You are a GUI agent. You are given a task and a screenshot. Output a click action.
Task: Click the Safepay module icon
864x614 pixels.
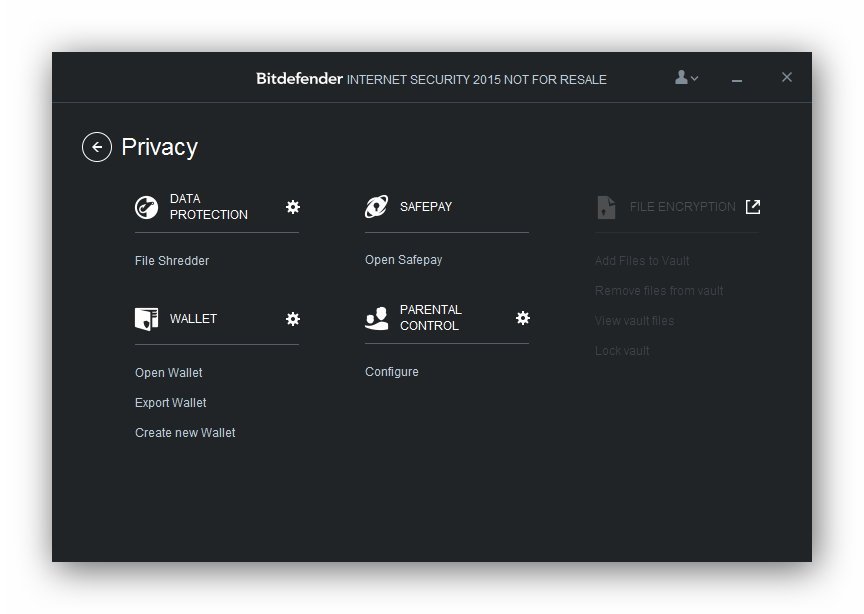(x=376, y=207)
